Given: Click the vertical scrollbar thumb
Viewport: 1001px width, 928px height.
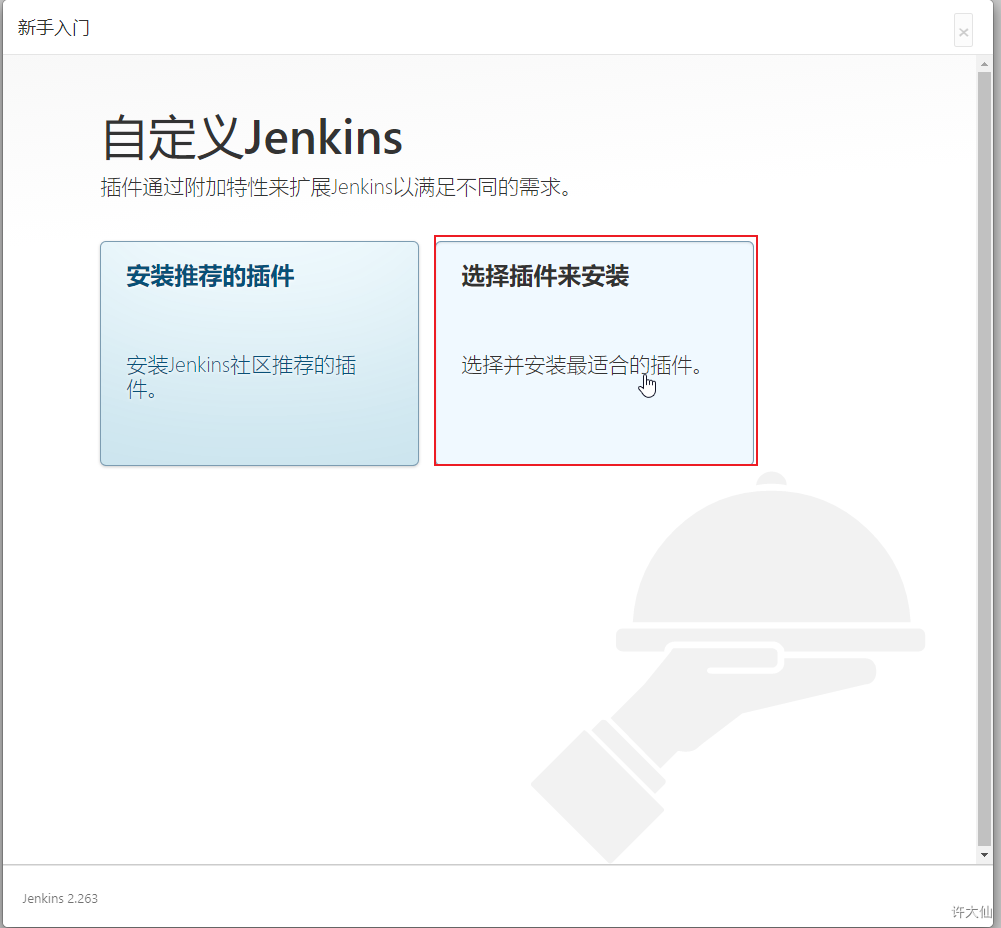Looking at the screenshot, I should pyautogui.click(x=984, y=458).
